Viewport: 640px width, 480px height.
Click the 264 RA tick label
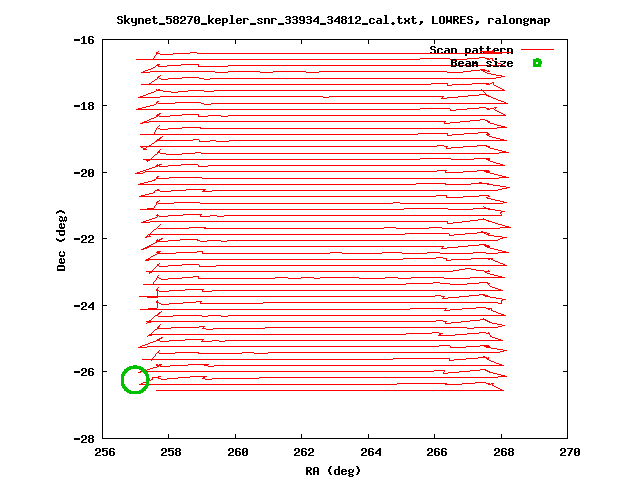[371, 452]
